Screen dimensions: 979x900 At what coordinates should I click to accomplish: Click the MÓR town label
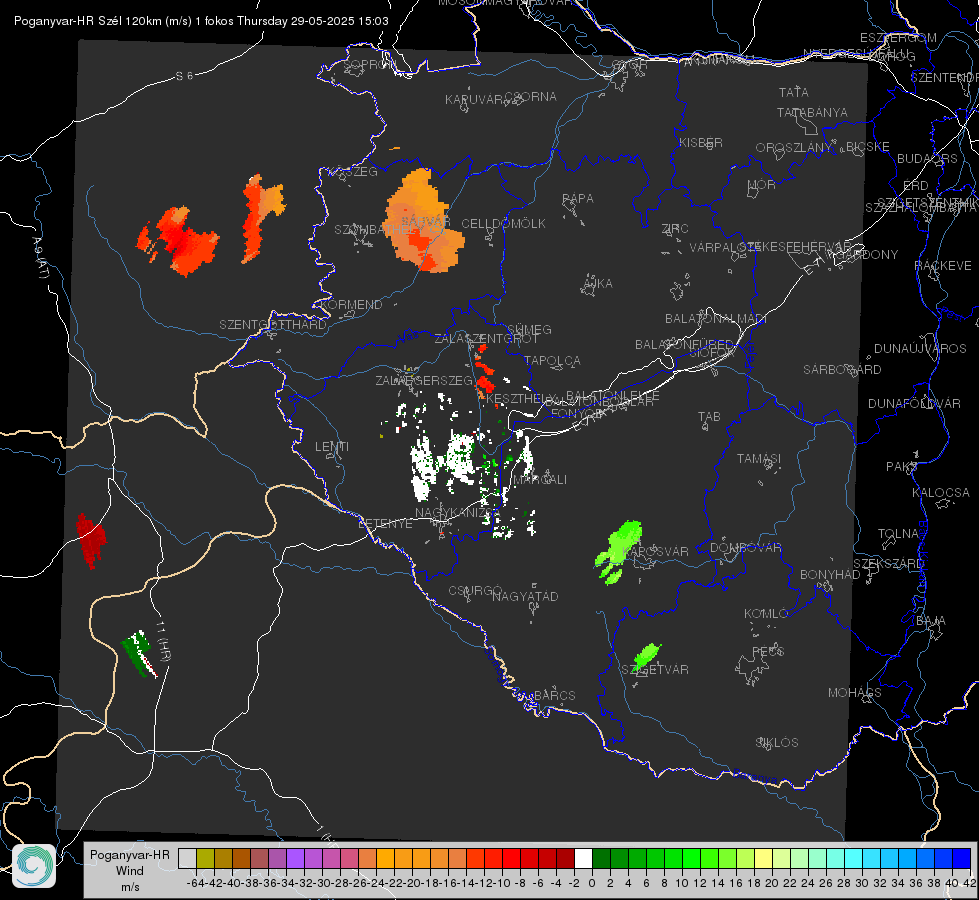pyautogui.click(x=762, y=185)
